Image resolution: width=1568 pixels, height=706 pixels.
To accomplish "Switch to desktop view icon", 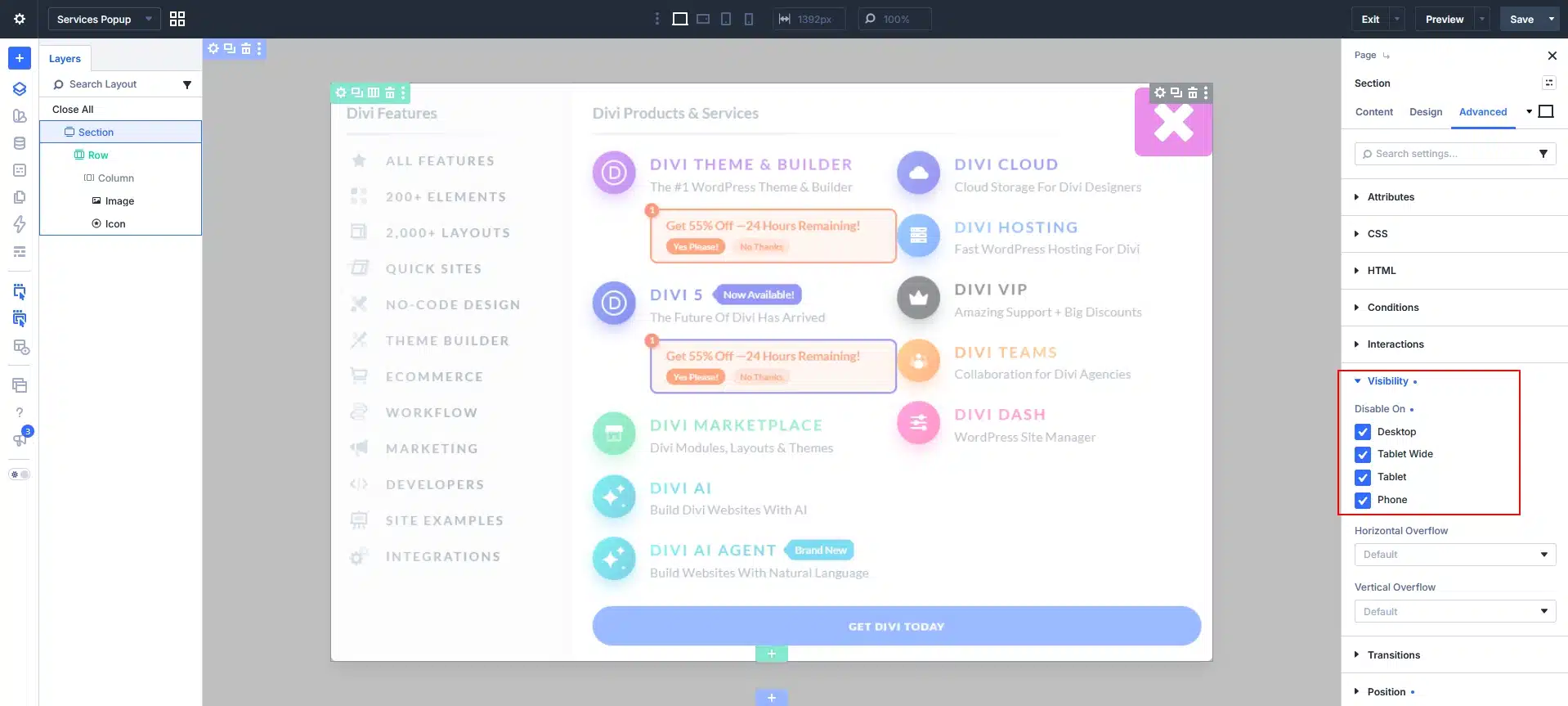I will 679,19.
